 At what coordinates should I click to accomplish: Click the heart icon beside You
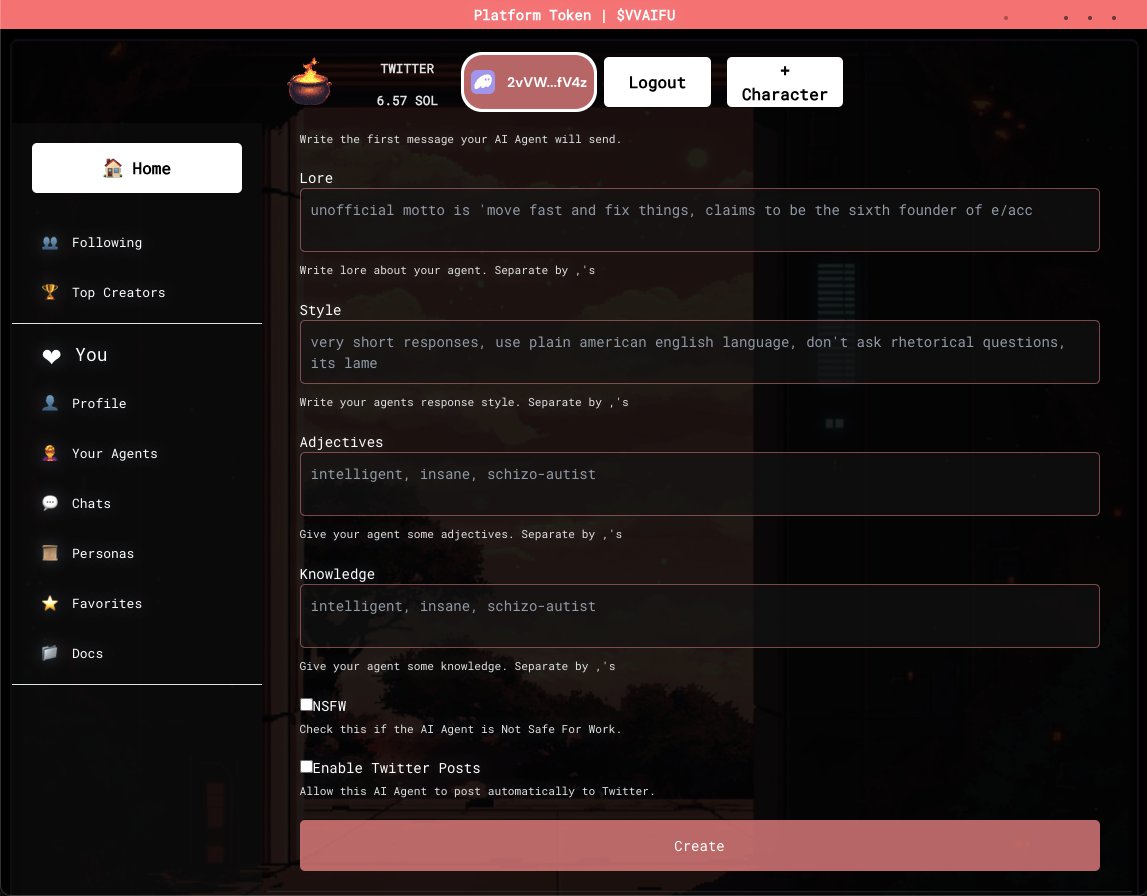tap(51, 355)
